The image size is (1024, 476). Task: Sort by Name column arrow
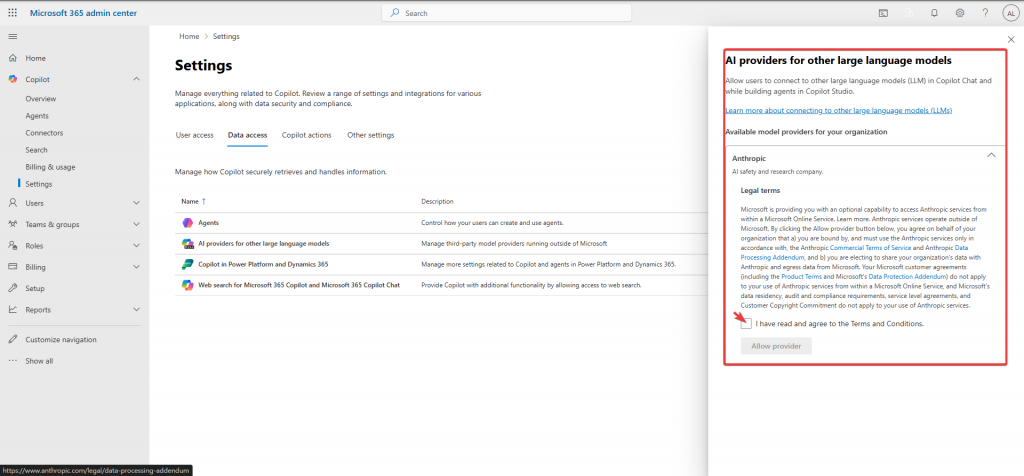(x=204, y=202)
